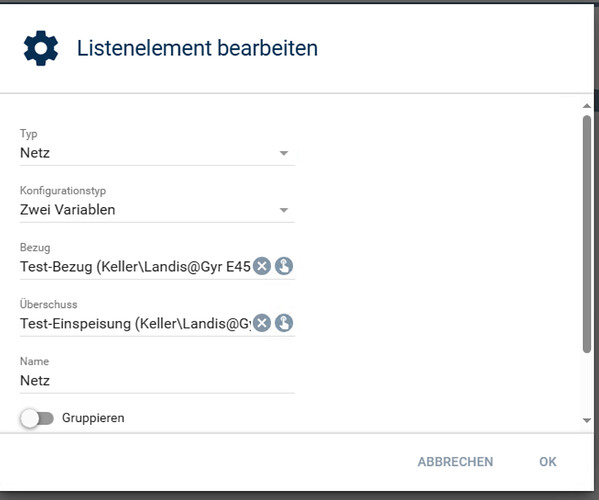Clear the Bezug variable with X icon

262,266
